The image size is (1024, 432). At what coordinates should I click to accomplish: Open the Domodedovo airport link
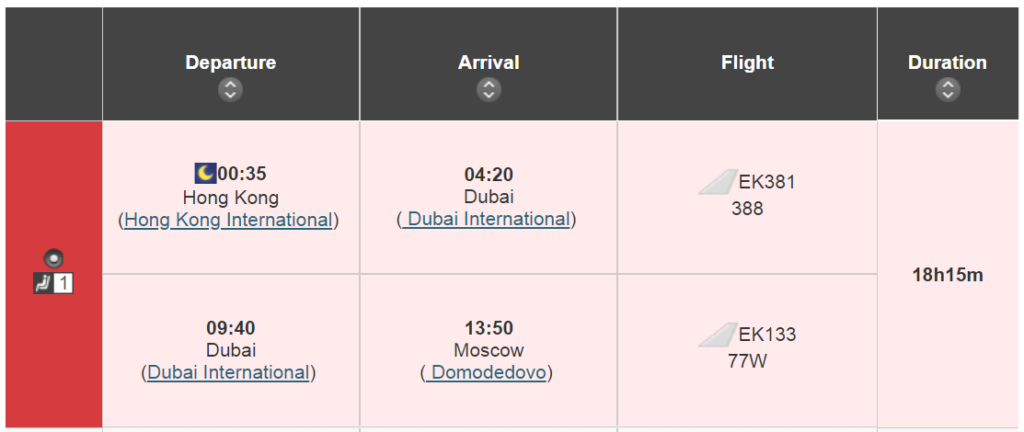(x=487, y=373)
